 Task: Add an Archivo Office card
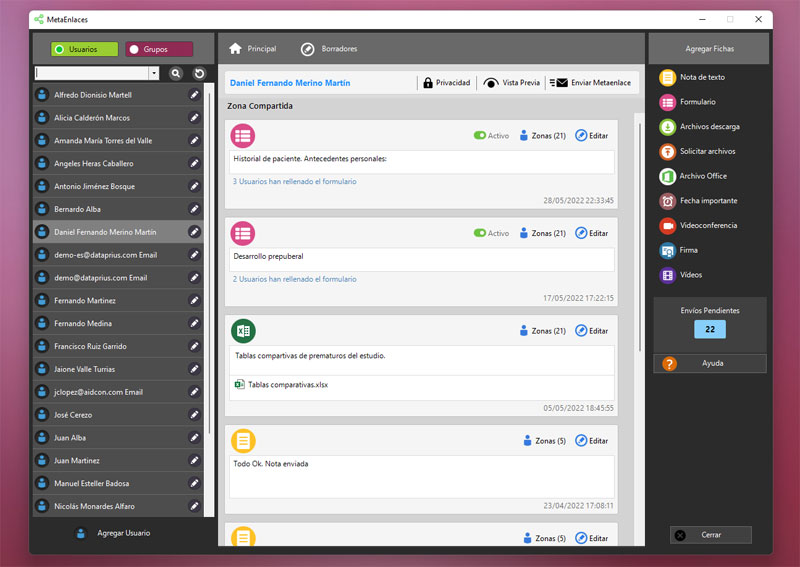click(693, 176)
